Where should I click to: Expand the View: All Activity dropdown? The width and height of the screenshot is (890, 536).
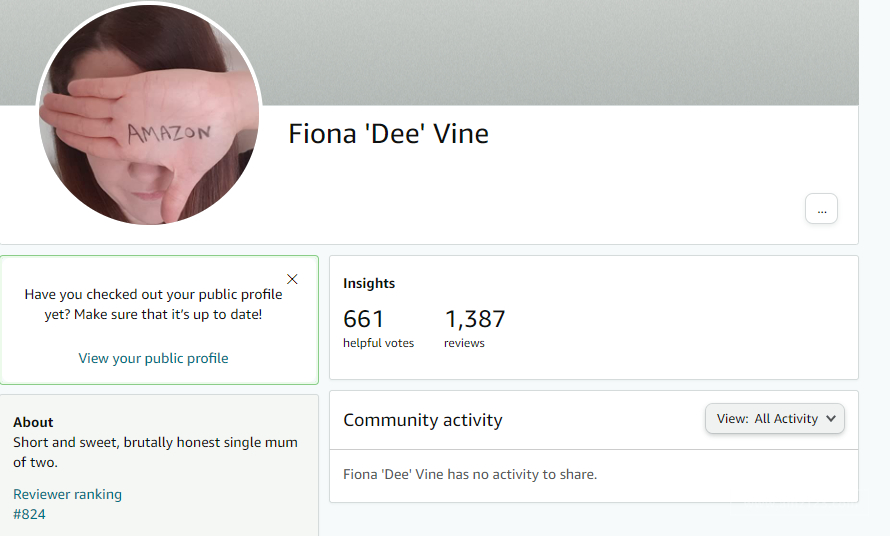[x=775, y=418]
